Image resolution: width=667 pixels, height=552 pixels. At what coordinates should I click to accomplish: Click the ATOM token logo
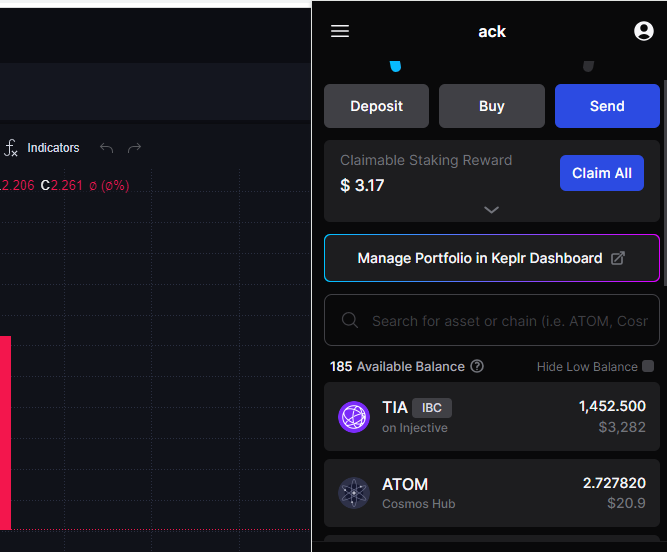click(x=354, y=493)
